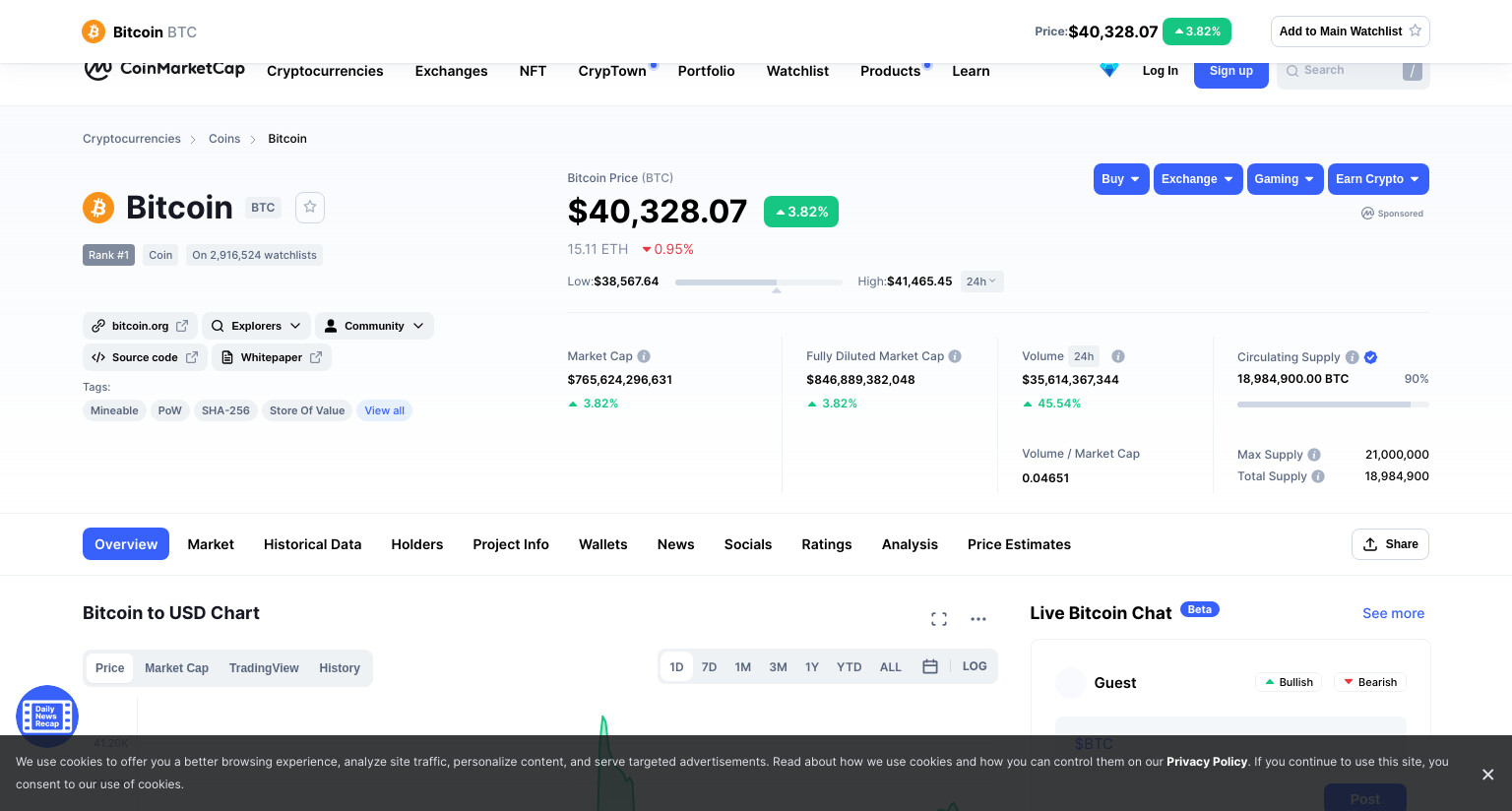Open the Products nav menu
Screen dimensions: 1512x811
click(x=891, y=71)
